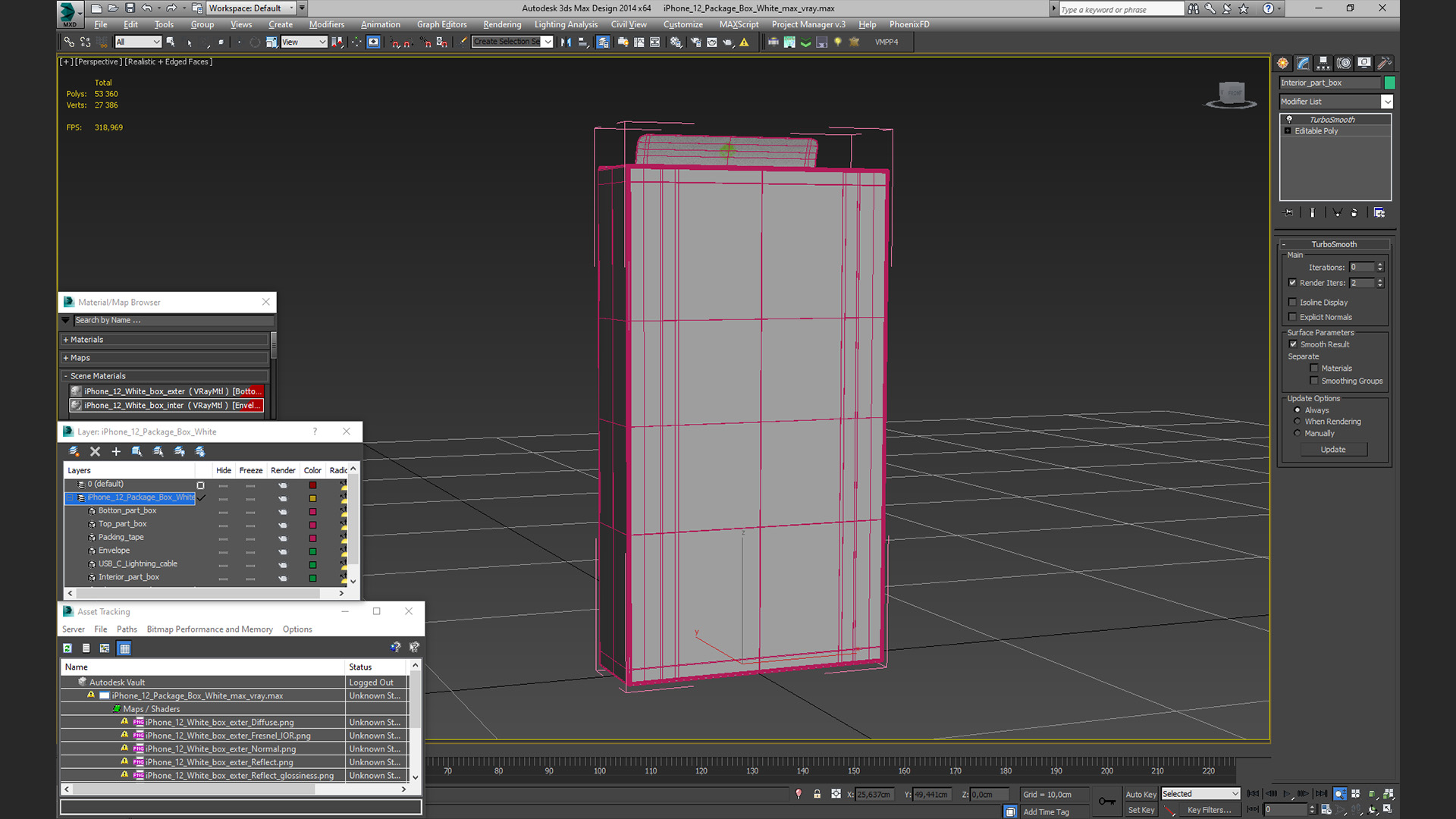Click Refresh icon in Asset Tracking toolbar

point(67,648)
